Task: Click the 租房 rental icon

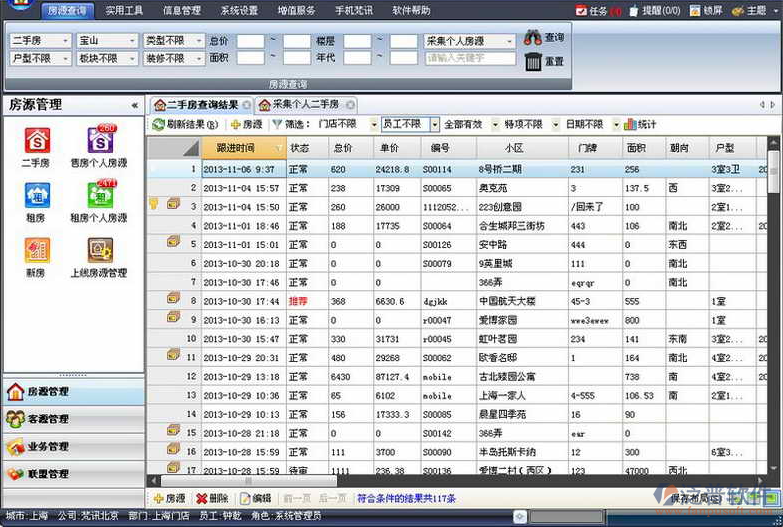Action: point(37,196)
